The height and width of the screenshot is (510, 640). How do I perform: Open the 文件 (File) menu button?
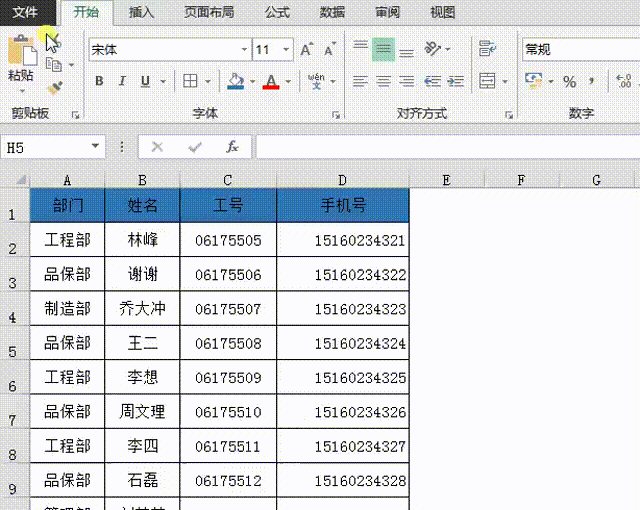pos(25,12)
